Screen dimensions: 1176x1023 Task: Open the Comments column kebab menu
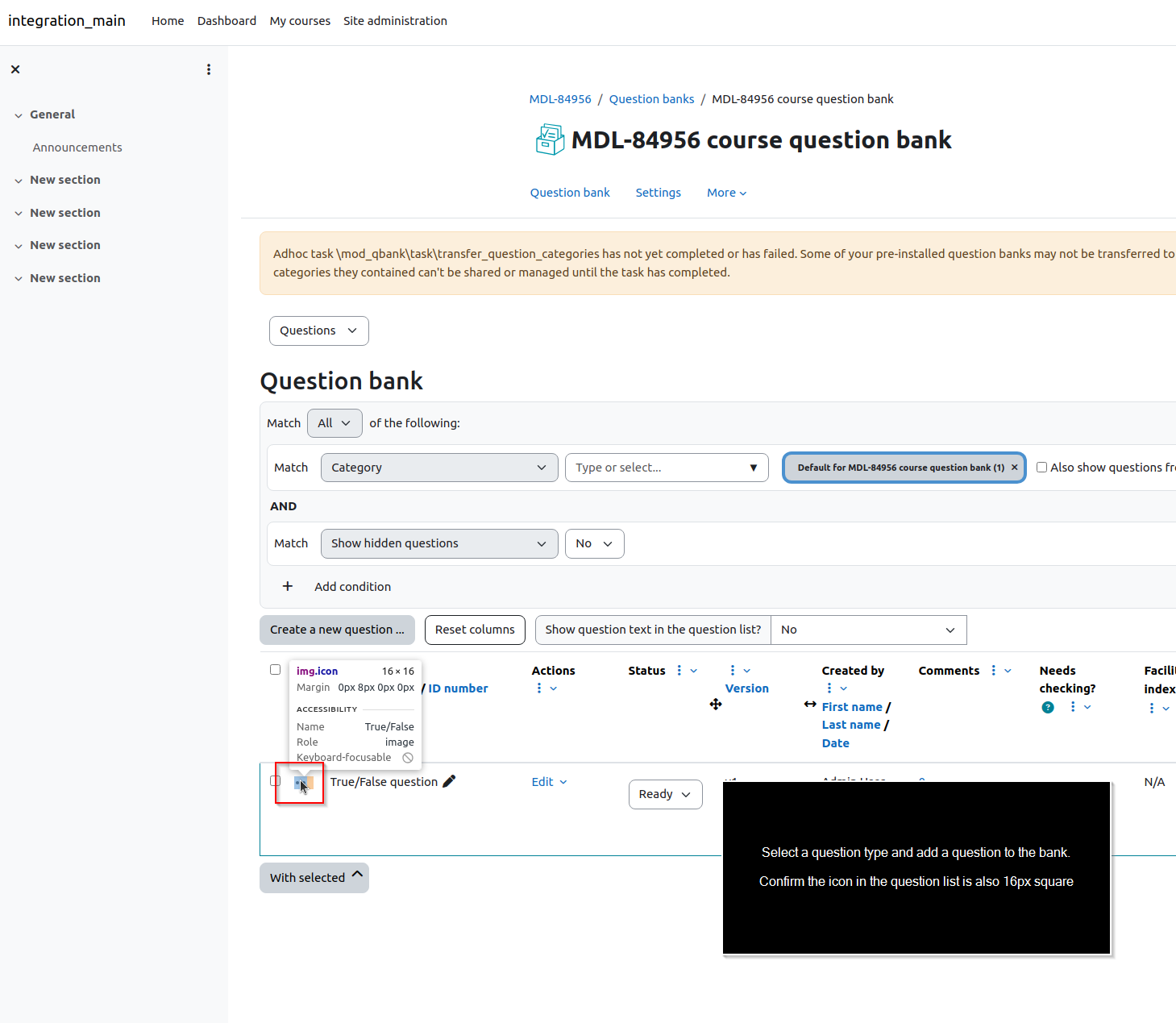(x=994, y=671)
